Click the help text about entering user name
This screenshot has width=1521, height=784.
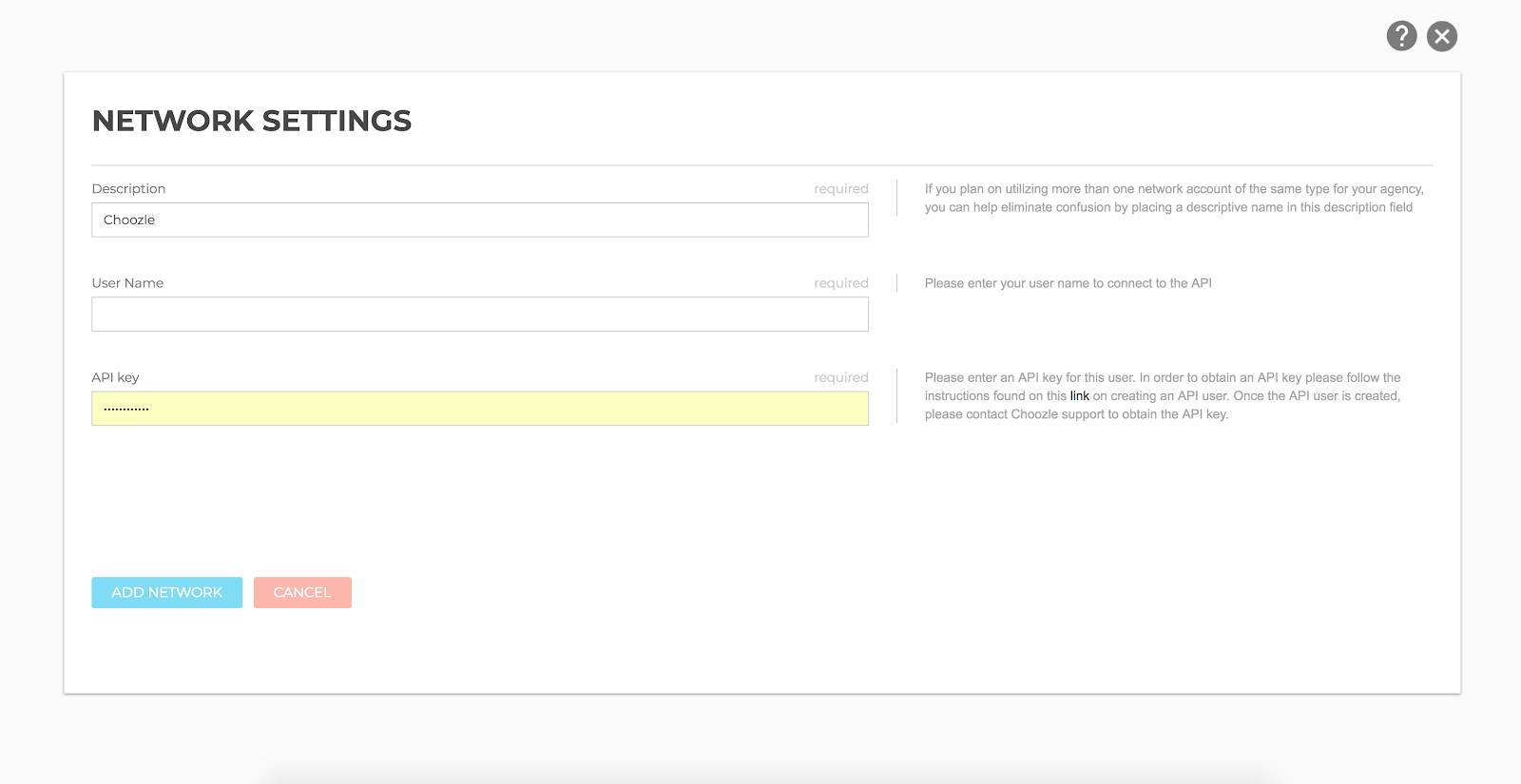(x=1069, y=283)
